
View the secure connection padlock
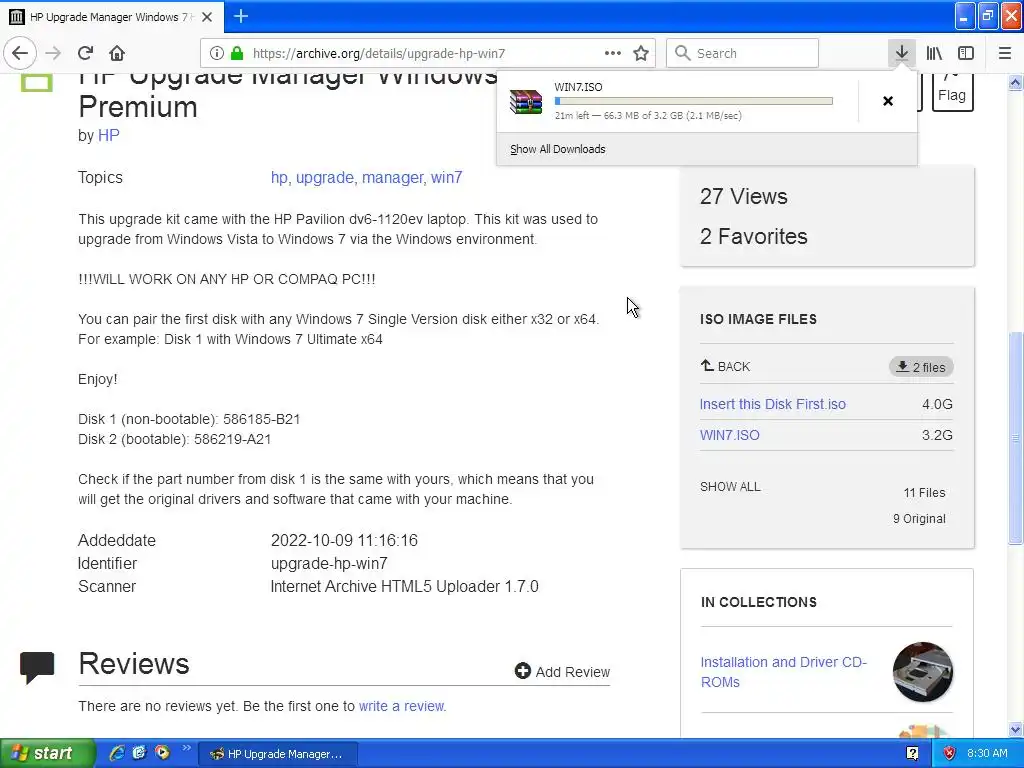(237, 53)
